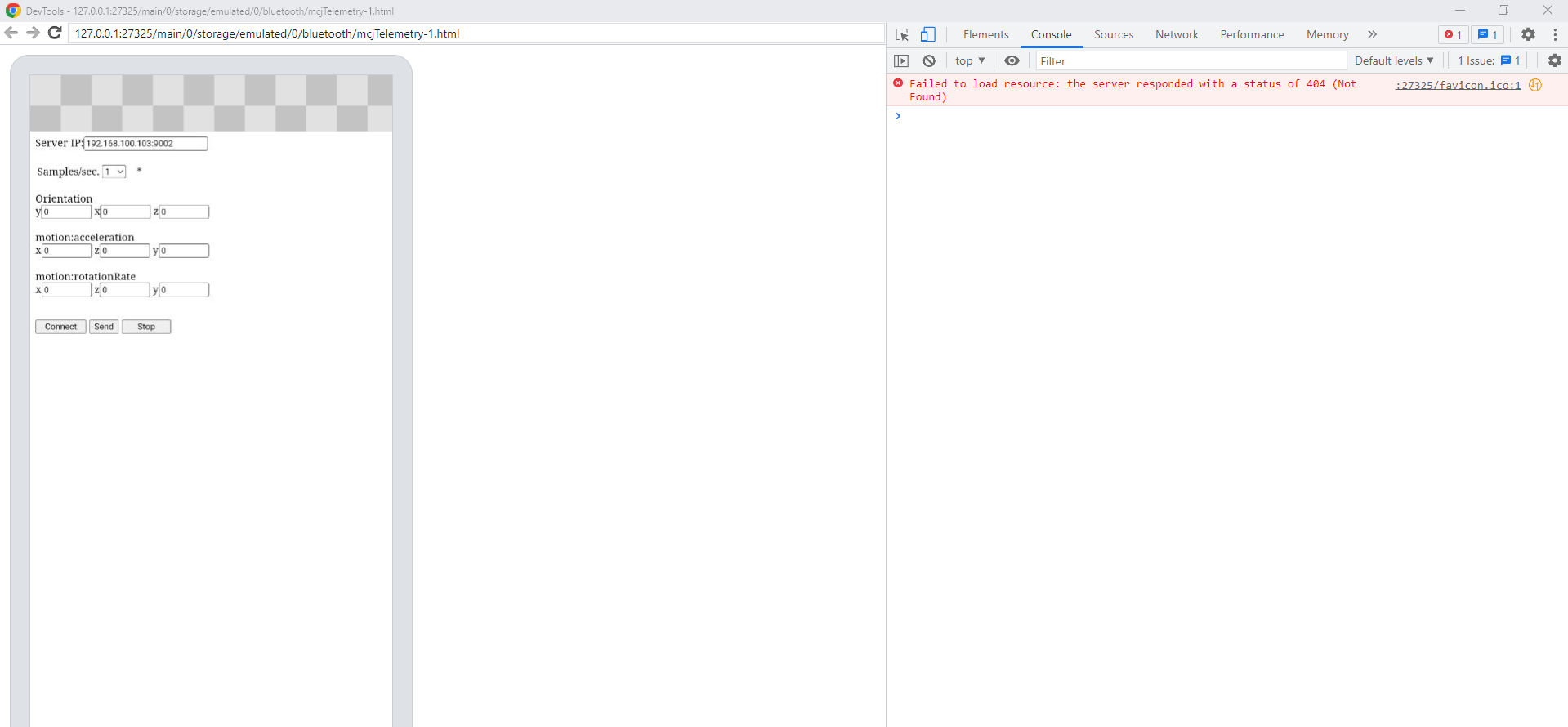
Task: Open the favicon.ico:1 source link
Action: (x=1458, y=85)
